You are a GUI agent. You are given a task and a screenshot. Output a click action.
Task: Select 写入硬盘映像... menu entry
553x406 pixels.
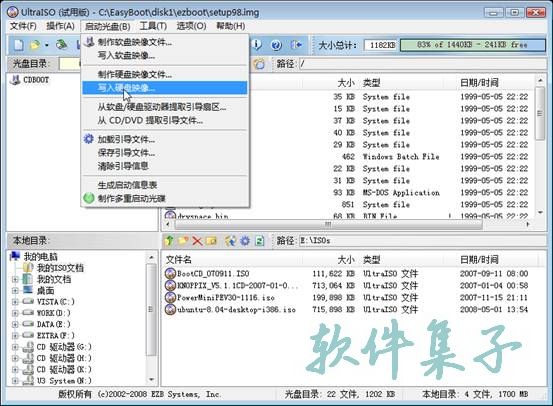point(165,88)
